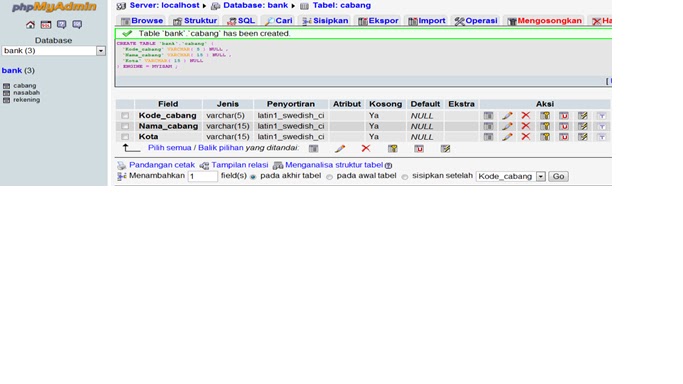Viewport: 683px width, 384px height.
Task: Click red X drop icon for Kode_cabang
Action: pyautogui.click(x=526, y=116)
